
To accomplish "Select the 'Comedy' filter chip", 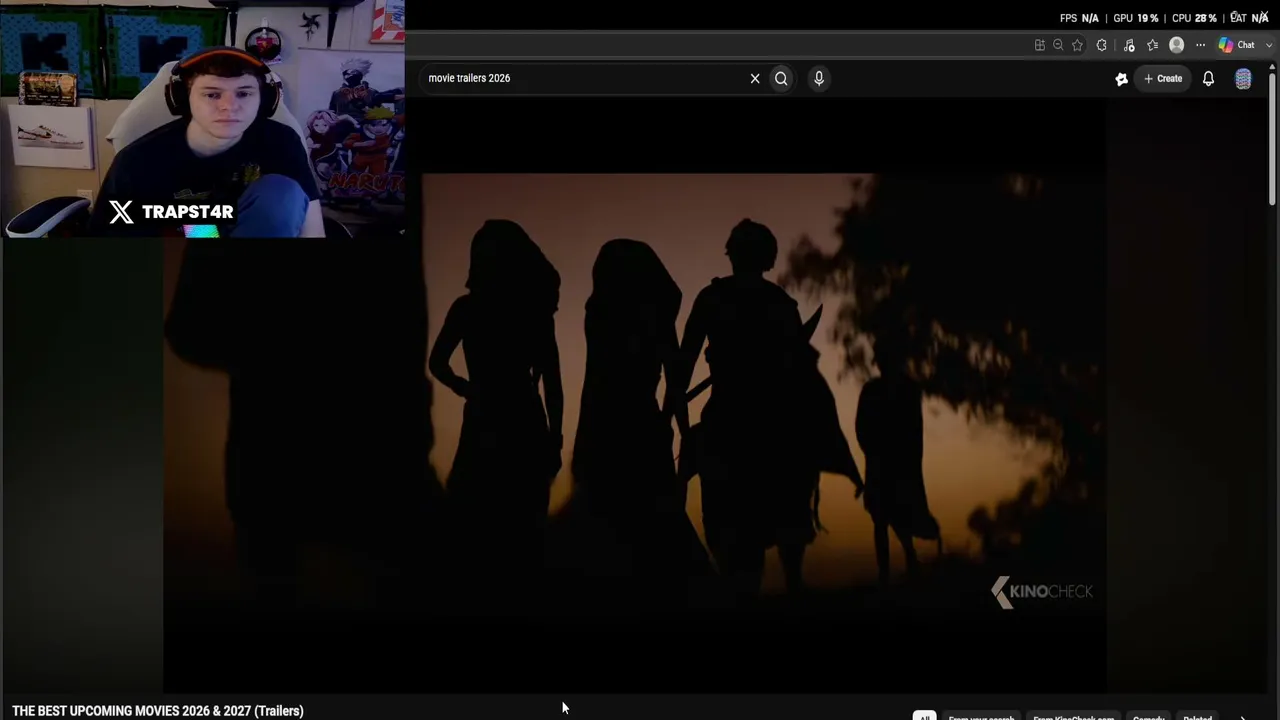I will (x=1149, y=716).
